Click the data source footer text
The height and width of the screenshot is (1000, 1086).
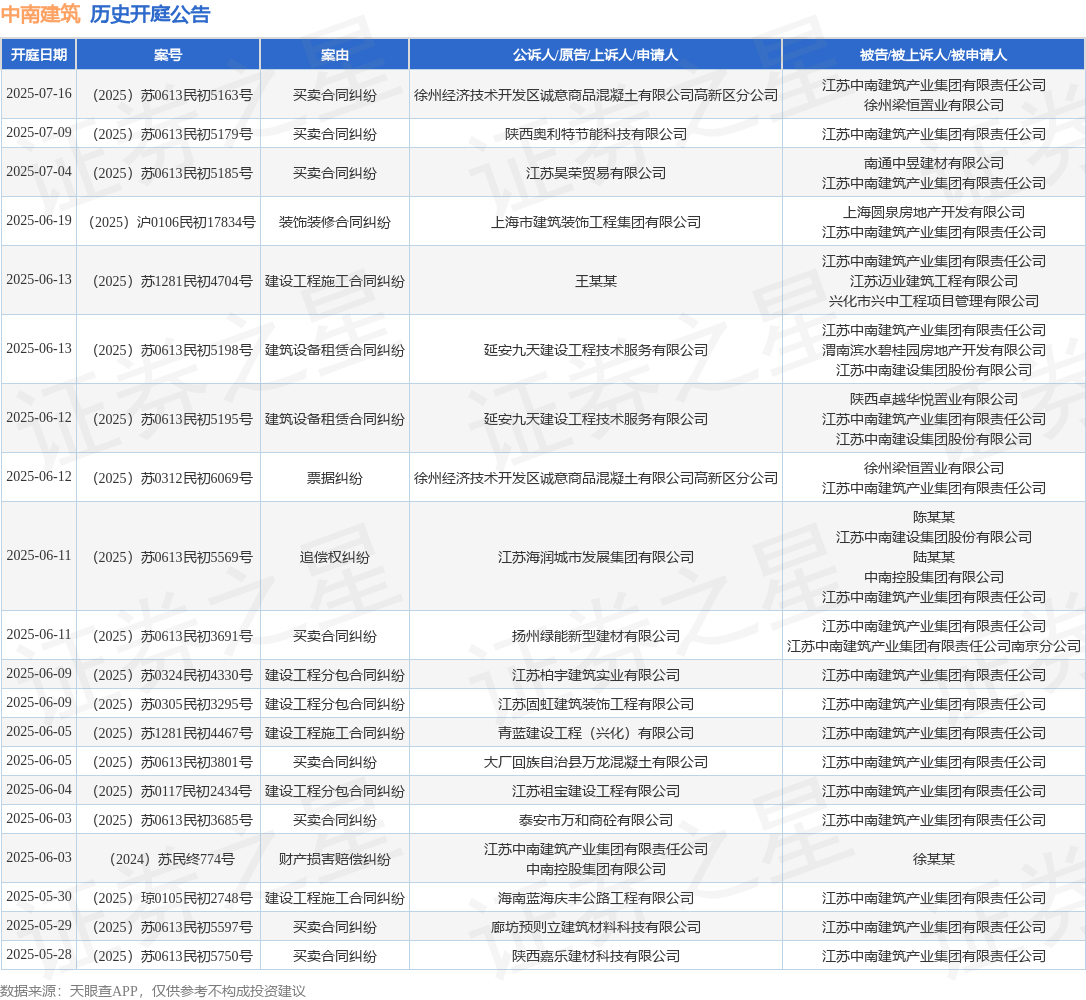pos(153,990)
